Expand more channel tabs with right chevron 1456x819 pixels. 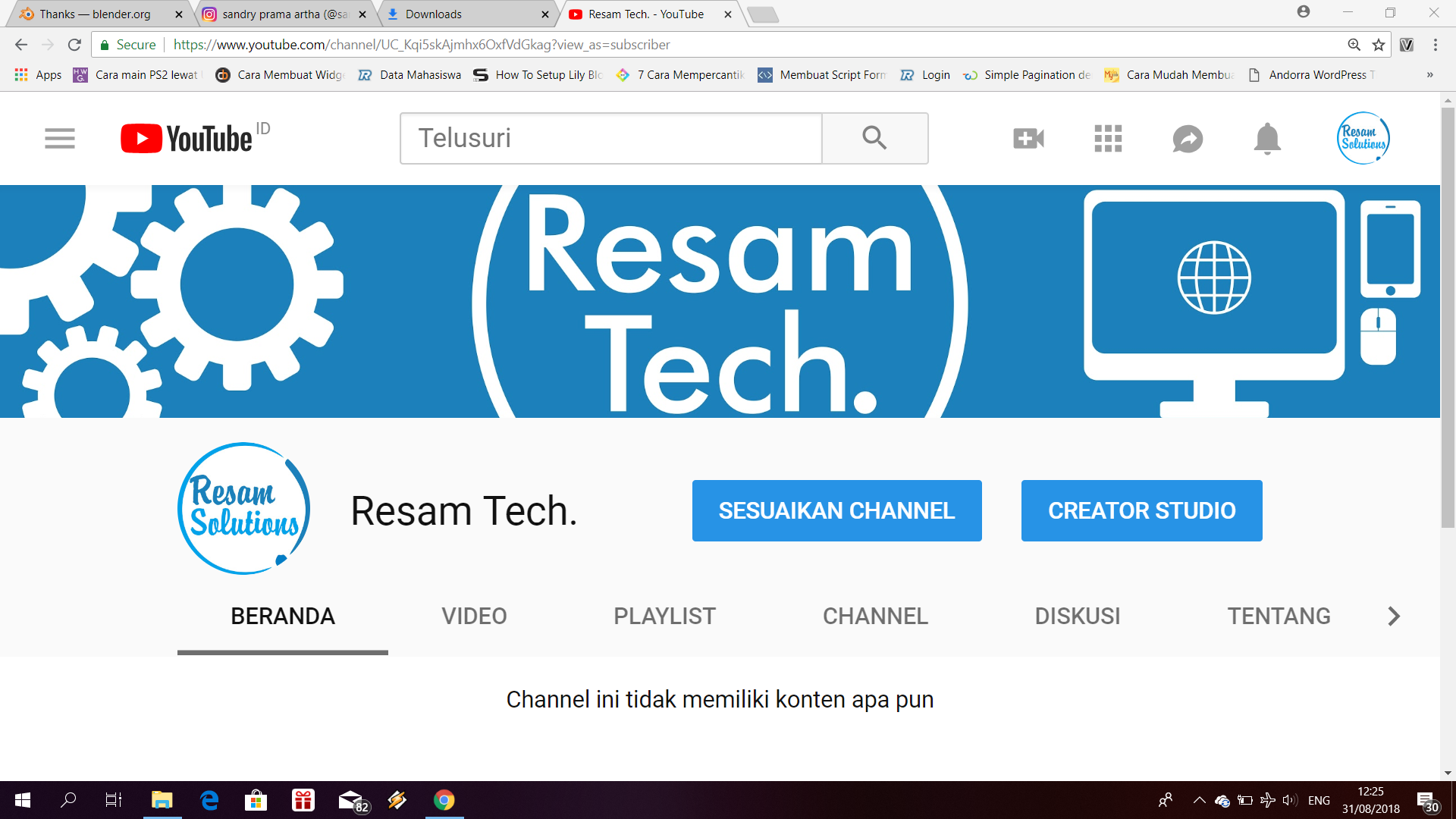tap(1394, 617)
